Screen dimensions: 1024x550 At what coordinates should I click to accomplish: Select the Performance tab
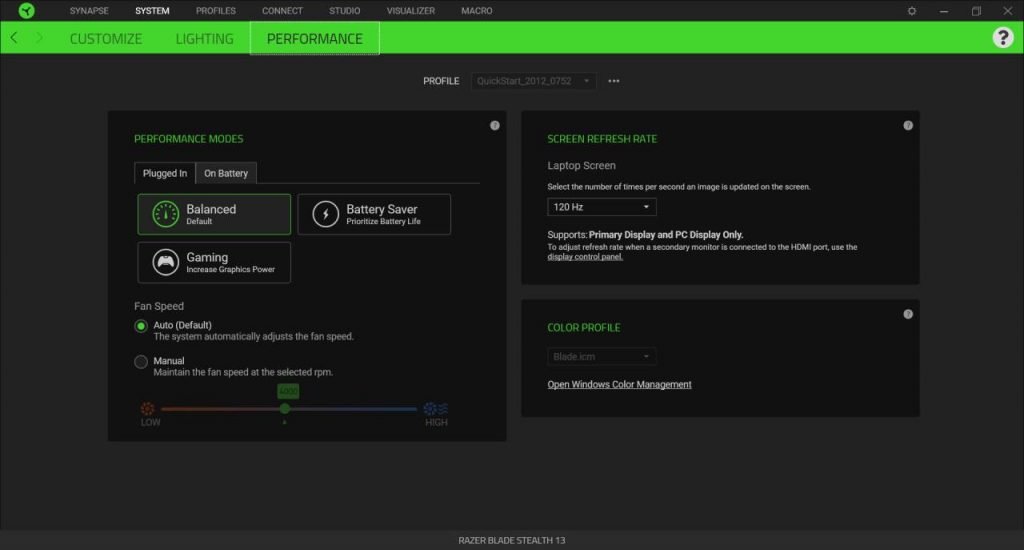[315, 39]
